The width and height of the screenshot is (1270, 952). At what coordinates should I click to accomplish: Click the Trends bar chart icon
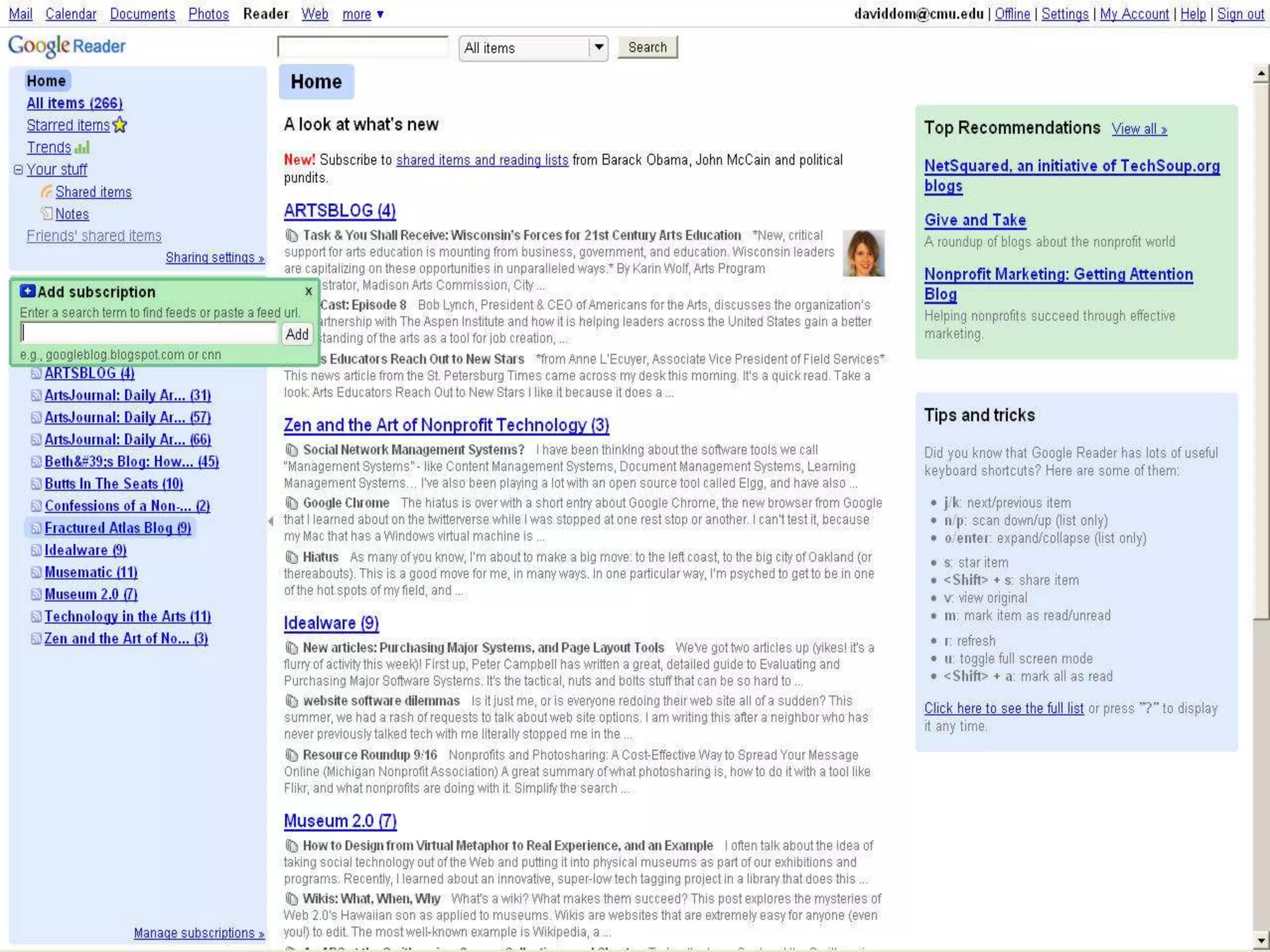tap(82, 148)
